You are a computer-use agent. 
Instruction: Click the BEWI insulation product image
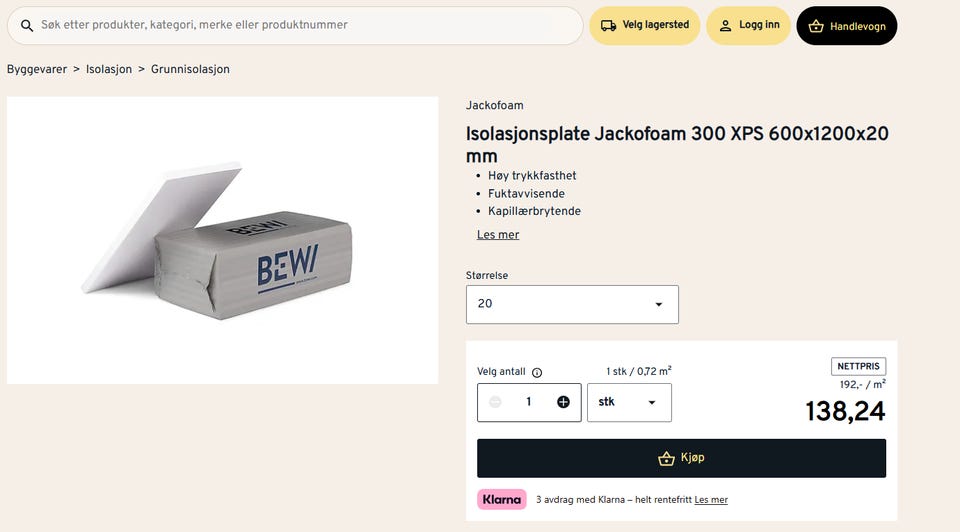tap(222, 241)
